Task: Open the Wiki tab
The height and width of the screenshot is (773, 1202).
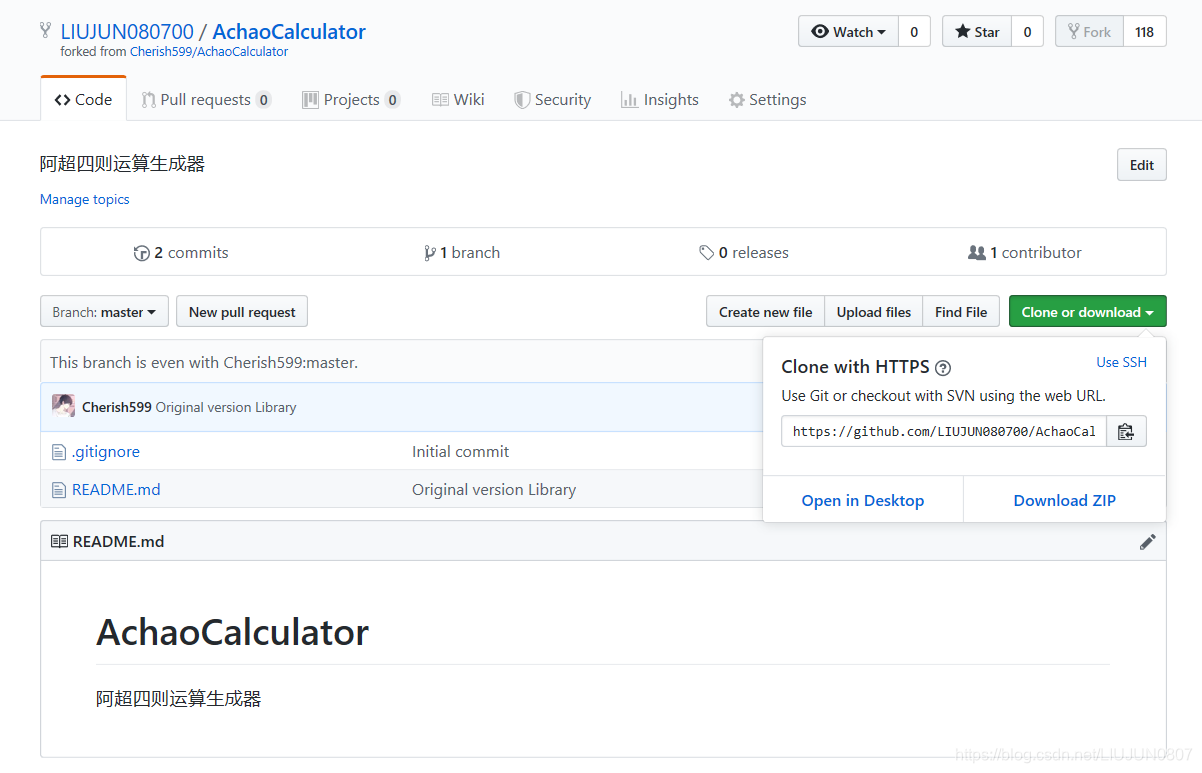Action: click(458, 99)
